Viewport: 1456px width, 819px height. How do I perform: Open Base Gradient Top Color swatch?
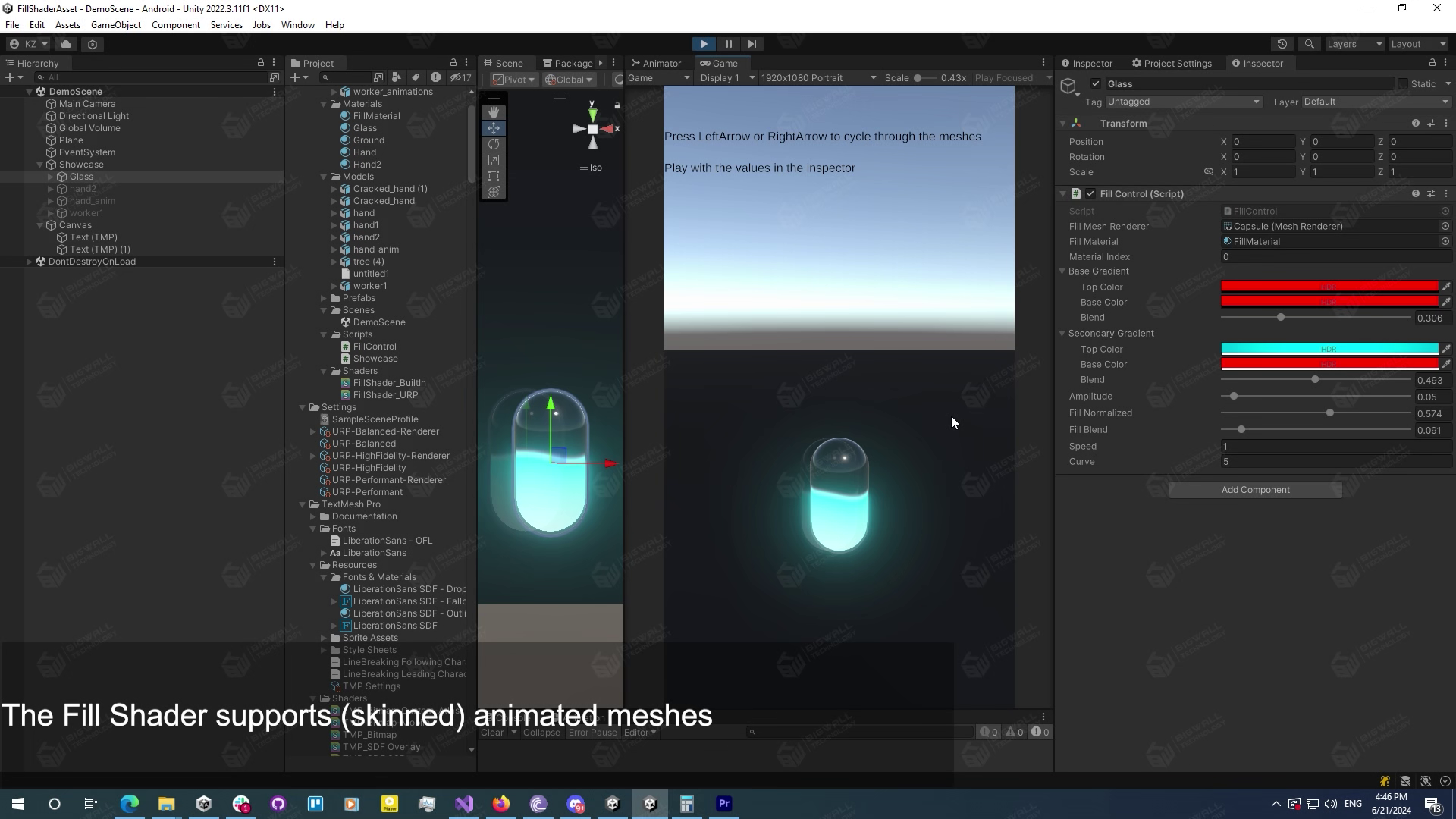1329,287
